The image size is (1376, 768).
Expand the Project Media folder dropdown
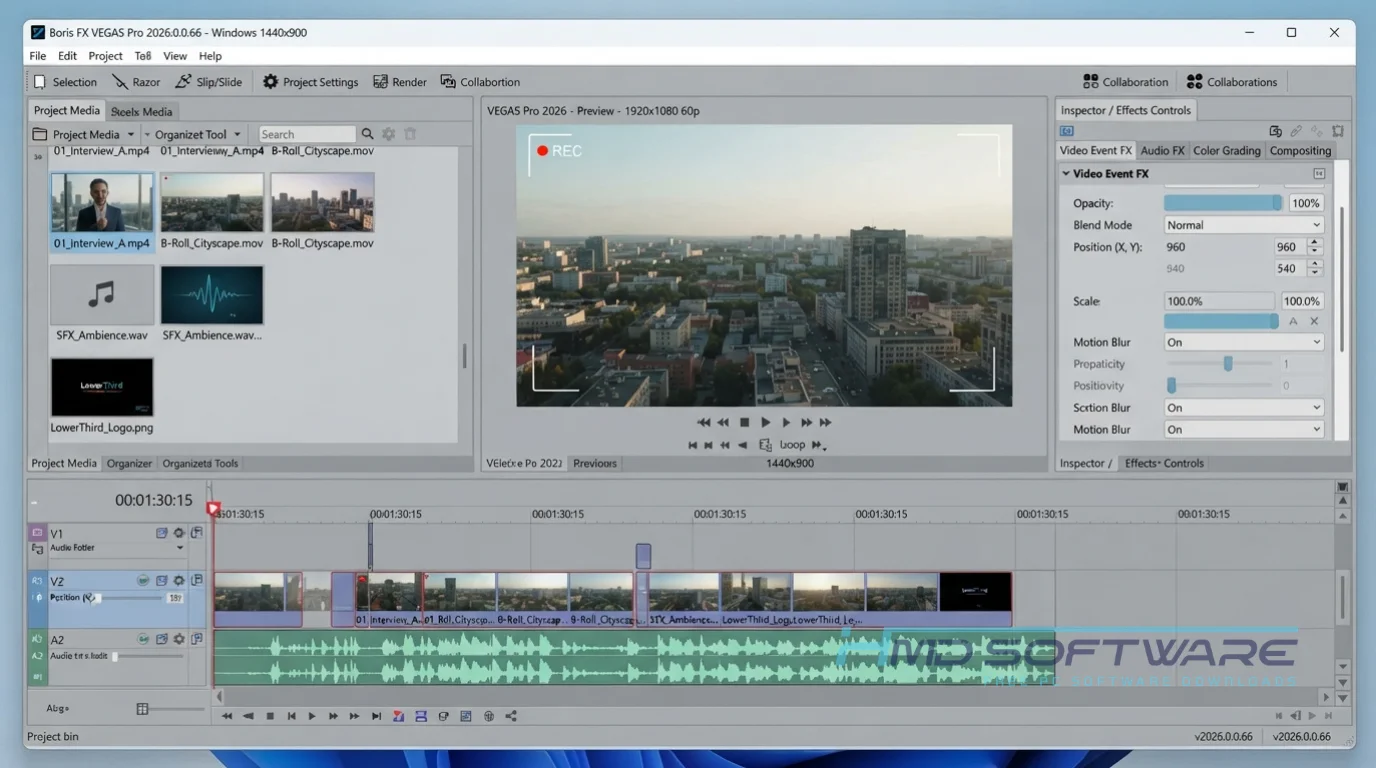click(x=129, y=135)
